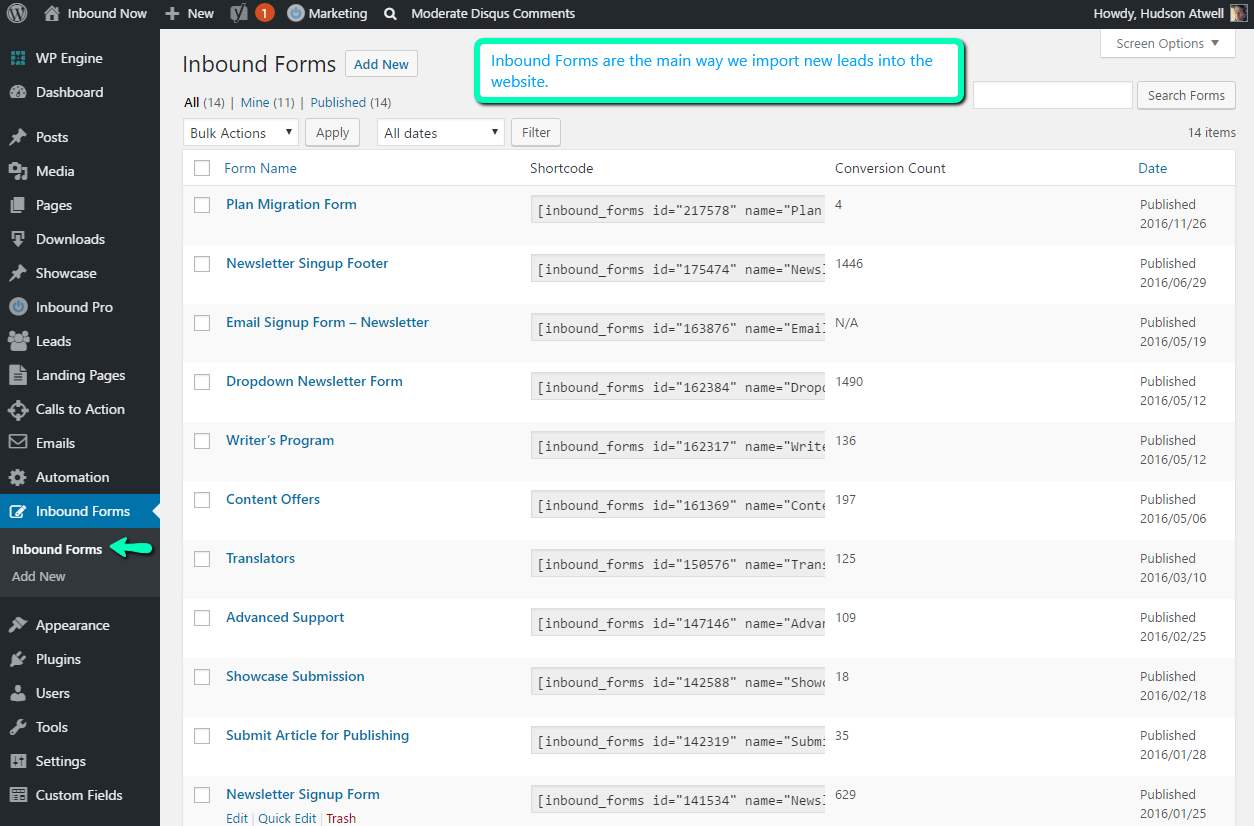Open the Plan Migration Form link
The image size is (1254, 826).
point(291,204)
